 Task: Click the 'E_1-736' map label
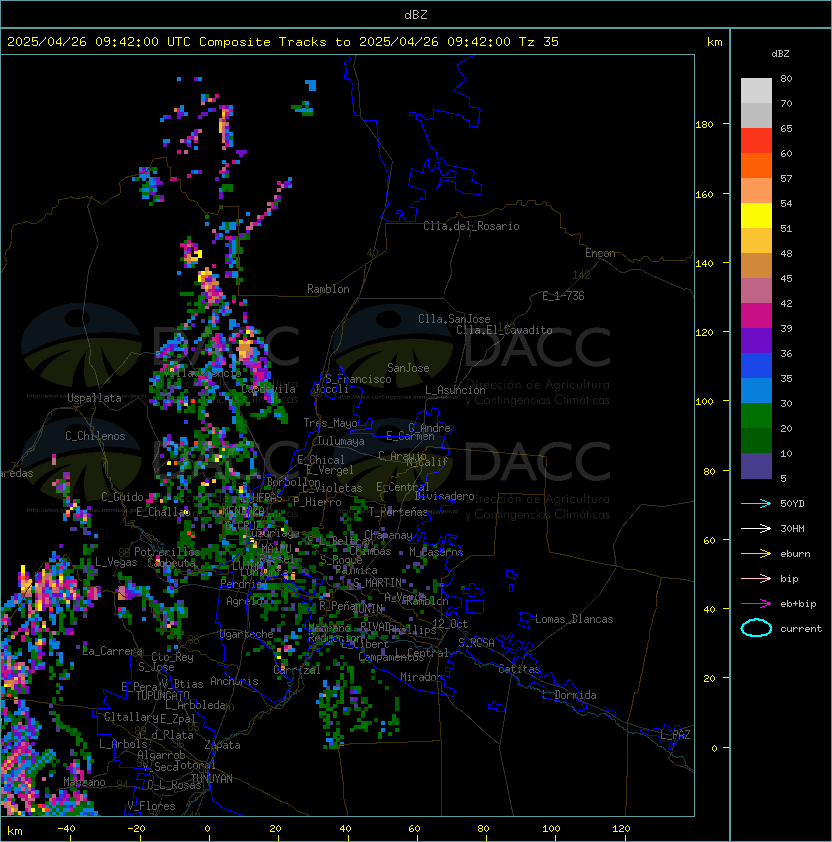pos(563,296)
